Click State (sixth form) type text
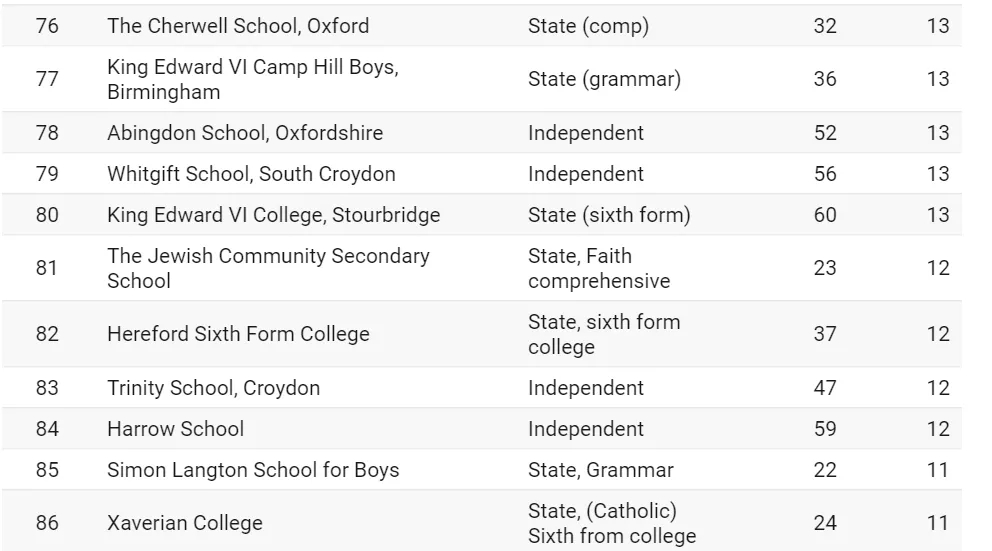992x551 pixels. [x=609, y=215]
